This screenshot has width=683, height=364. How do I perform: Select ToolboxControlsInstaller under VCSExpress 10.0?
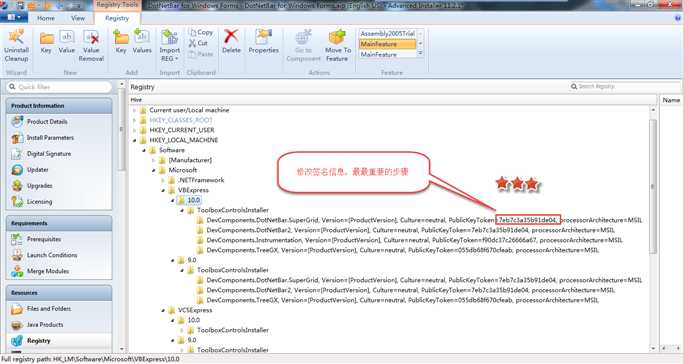[x=233, y=330]
